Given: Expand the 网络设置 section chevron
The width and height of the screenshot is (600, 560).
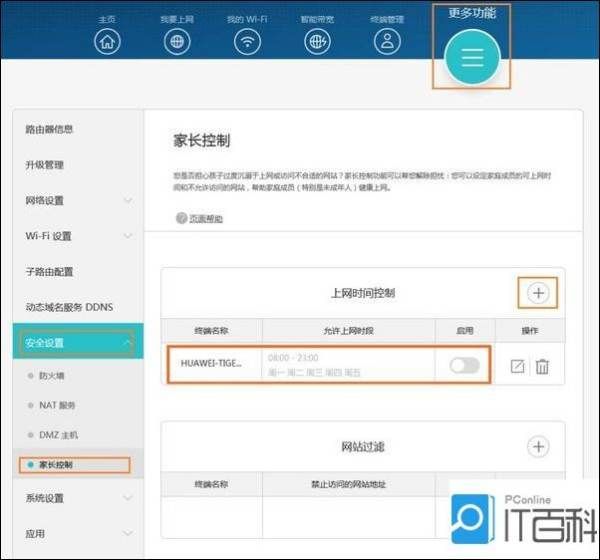Looking at the screenshot, I should [128, 200].
